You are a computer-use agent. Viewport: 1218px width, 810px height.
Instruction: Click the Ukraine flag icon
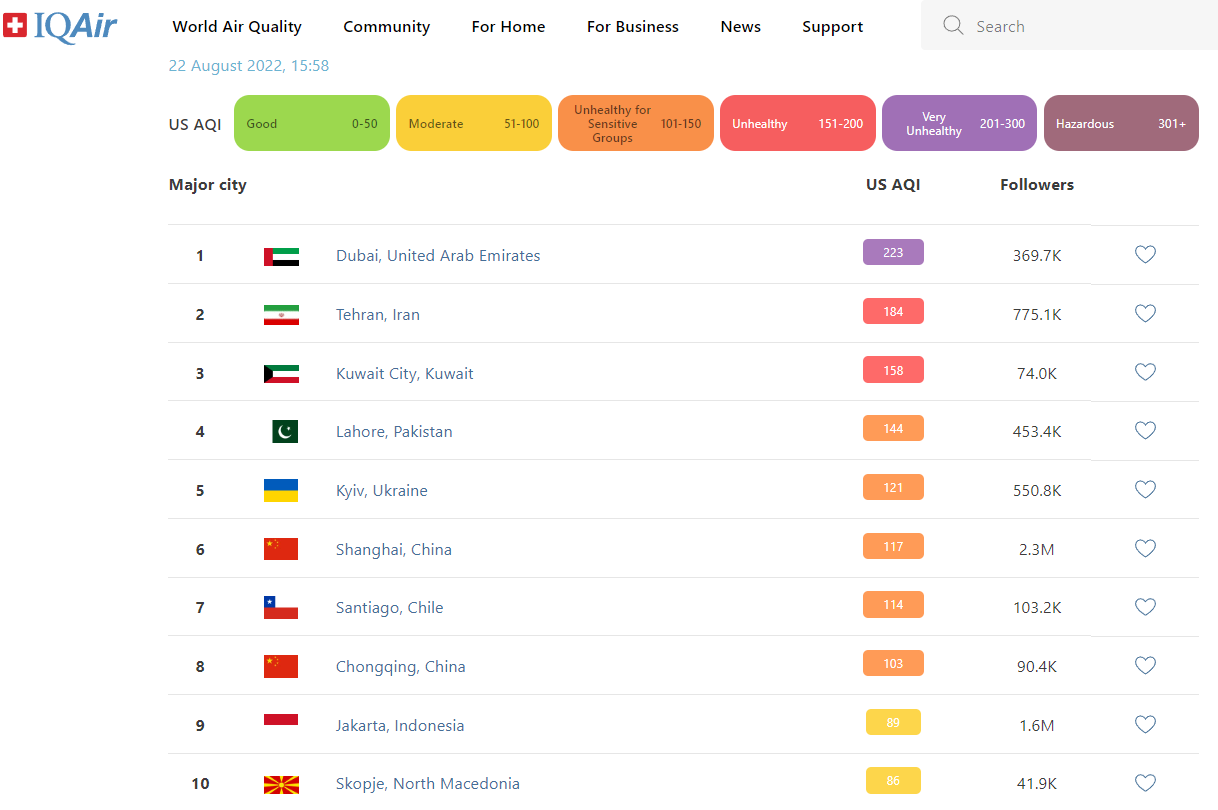[281, 490]
